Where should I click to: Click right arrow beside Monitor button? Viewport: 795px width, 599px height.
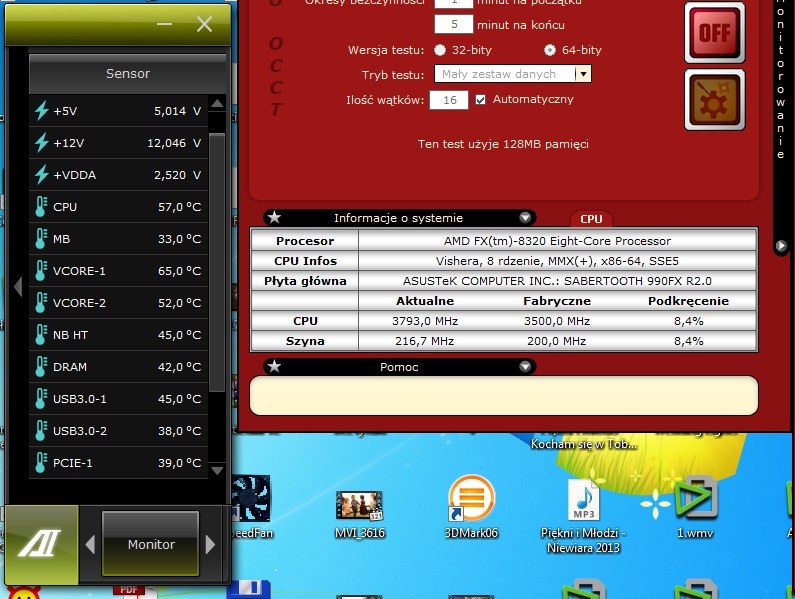click(x=210, y=545)
